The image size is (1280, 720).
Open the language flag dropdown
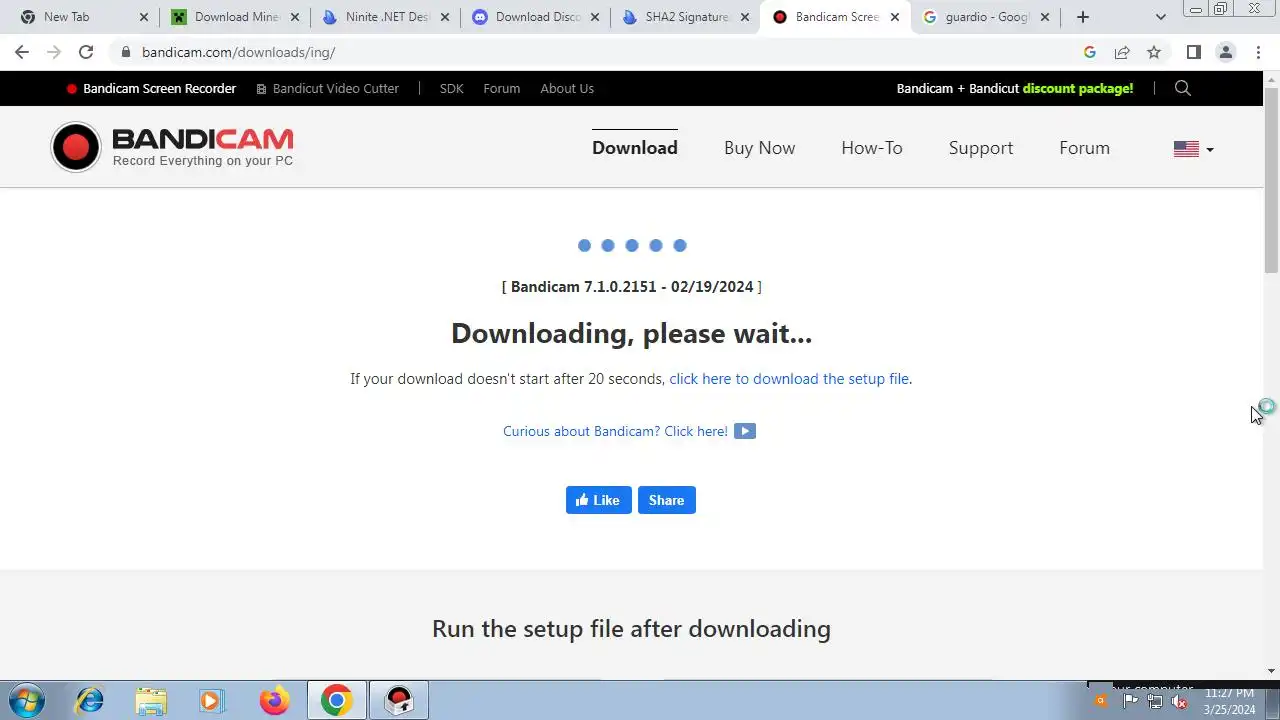(1193, 149)
